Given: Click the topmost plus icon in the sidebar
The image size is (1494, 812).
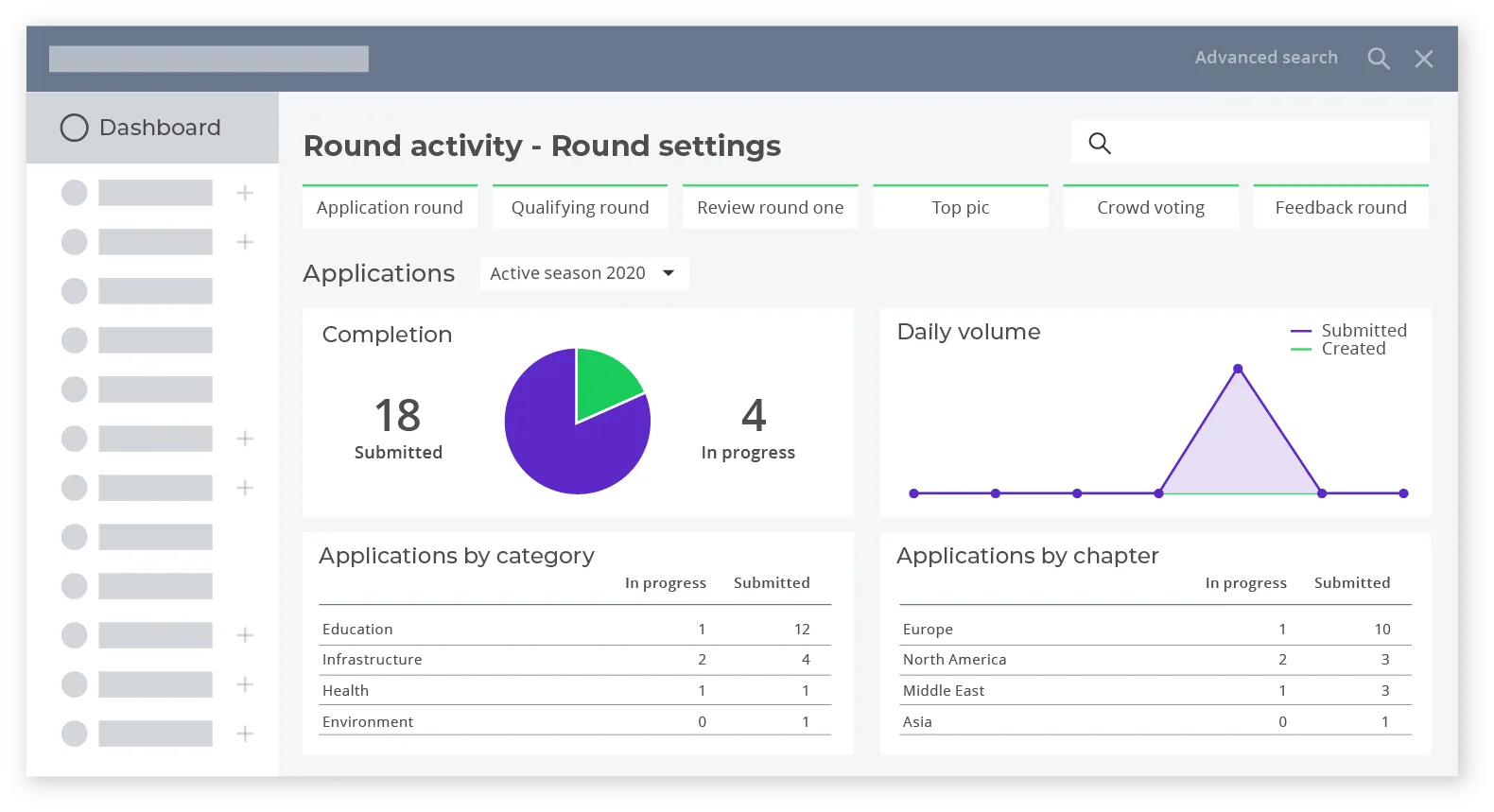Looking at the screenshot, I should click(245, 193).
